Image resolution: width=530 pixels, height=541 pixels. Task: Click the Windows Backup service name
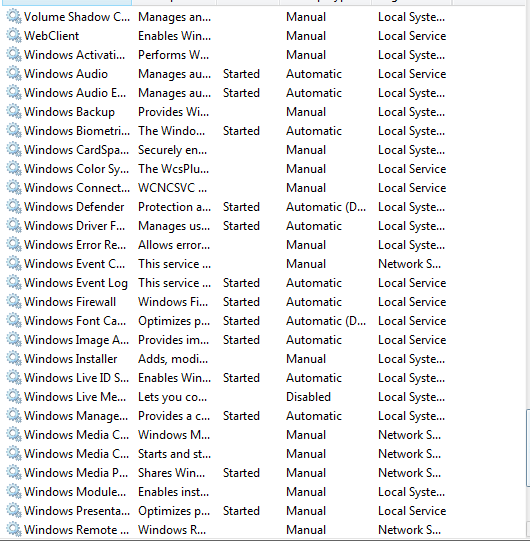[x=69, y=112]
